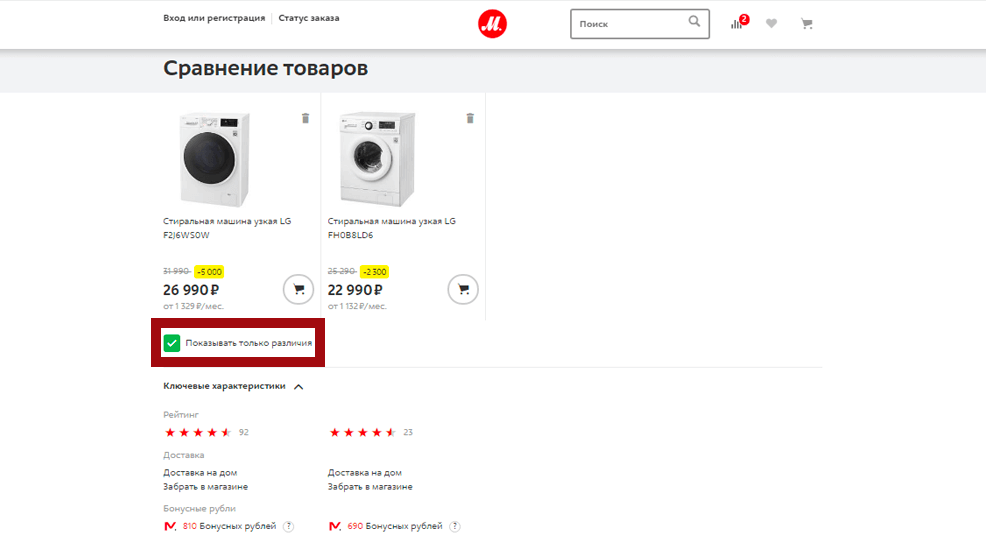
Task: Add LG FH0B8LD6 to cart
Action: point(463,289)
